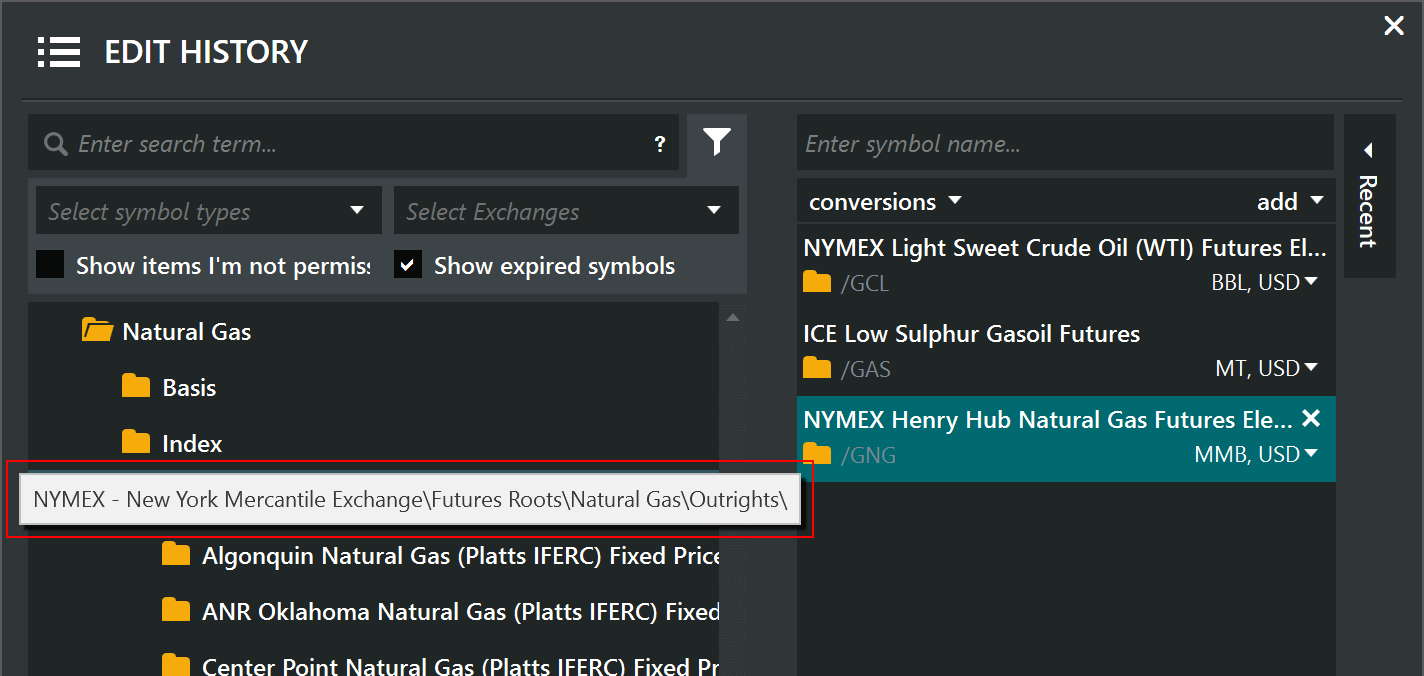Click the folder icon next to Index
Image resolution: width=1424 pixels, height=676 pixels.
135,442
